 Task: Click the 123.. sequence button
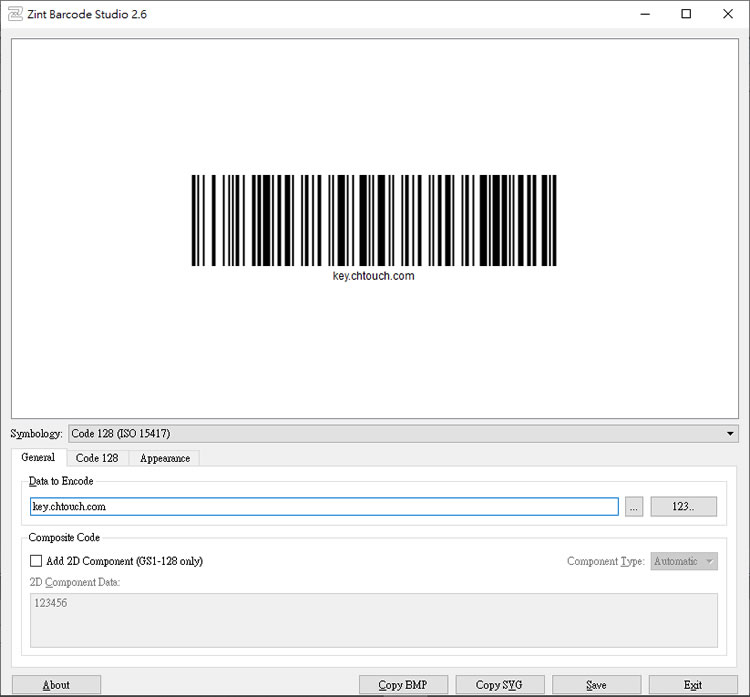click(683, 507)
